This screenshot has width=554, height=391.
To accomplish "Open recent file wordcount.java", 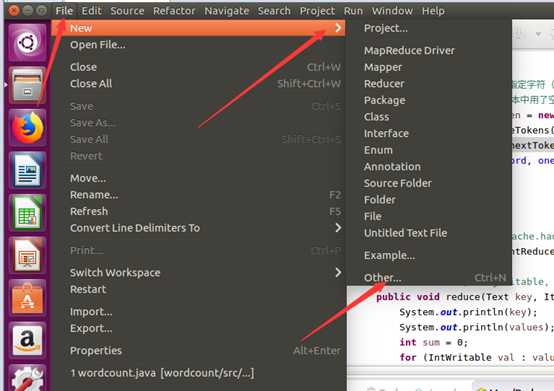I will click(x=162, y=373).
